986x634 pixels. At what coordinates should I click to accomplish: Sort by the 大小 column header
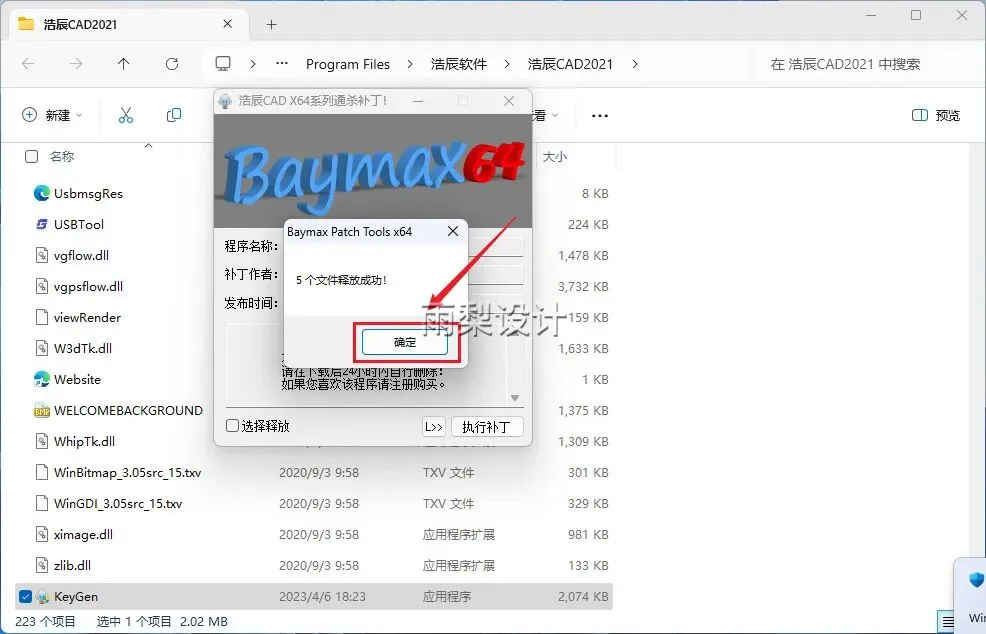pos(555,157)
